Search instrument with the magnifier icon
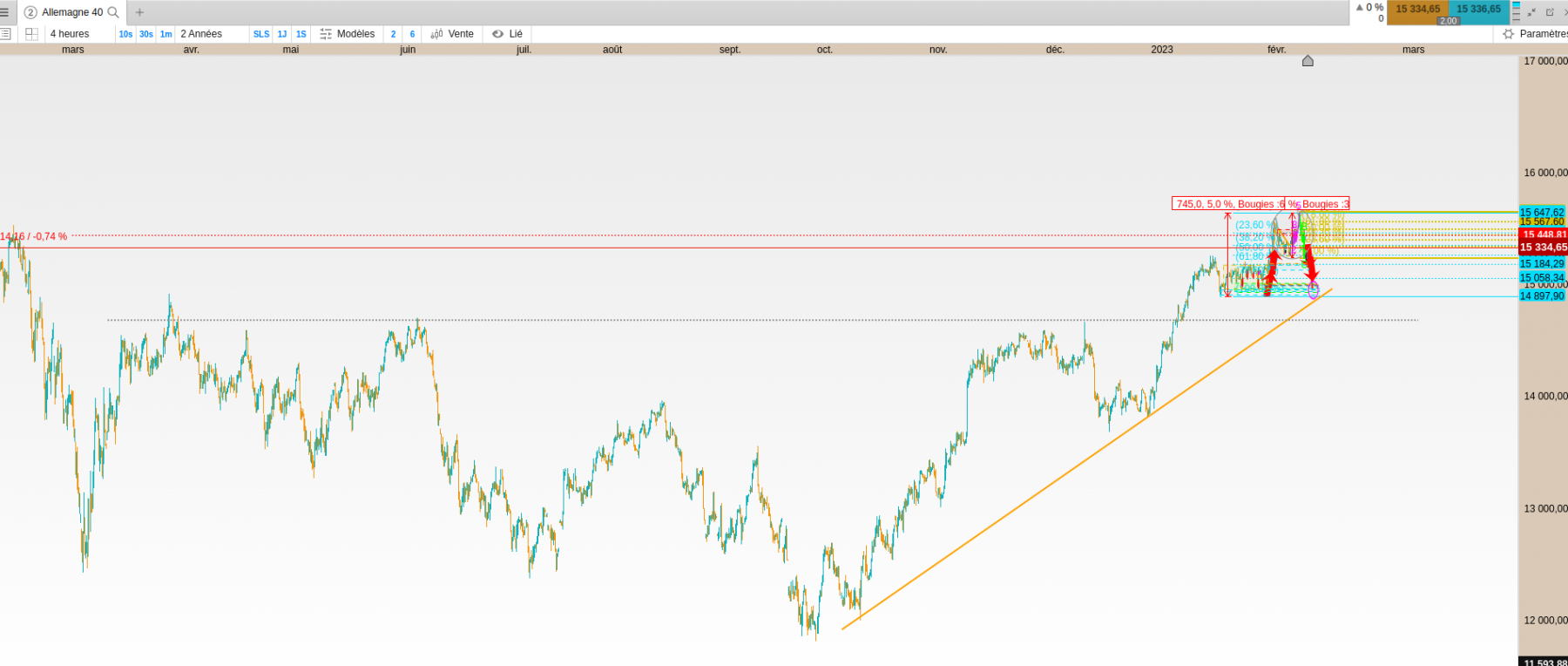This screenshot has height=666, width=1568. pyautogui.click(x=113, y=12)
